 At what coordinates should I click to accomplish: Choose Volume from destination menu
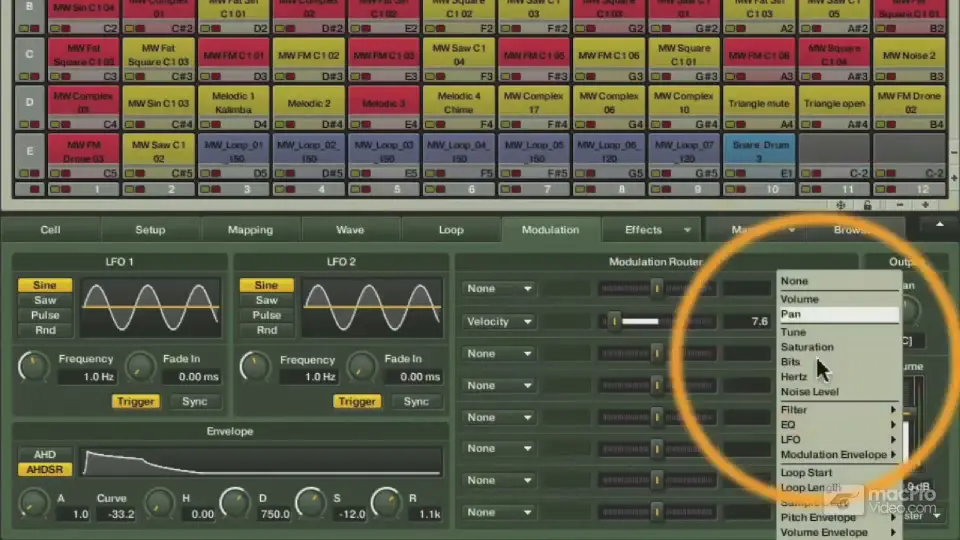point(838,299)
